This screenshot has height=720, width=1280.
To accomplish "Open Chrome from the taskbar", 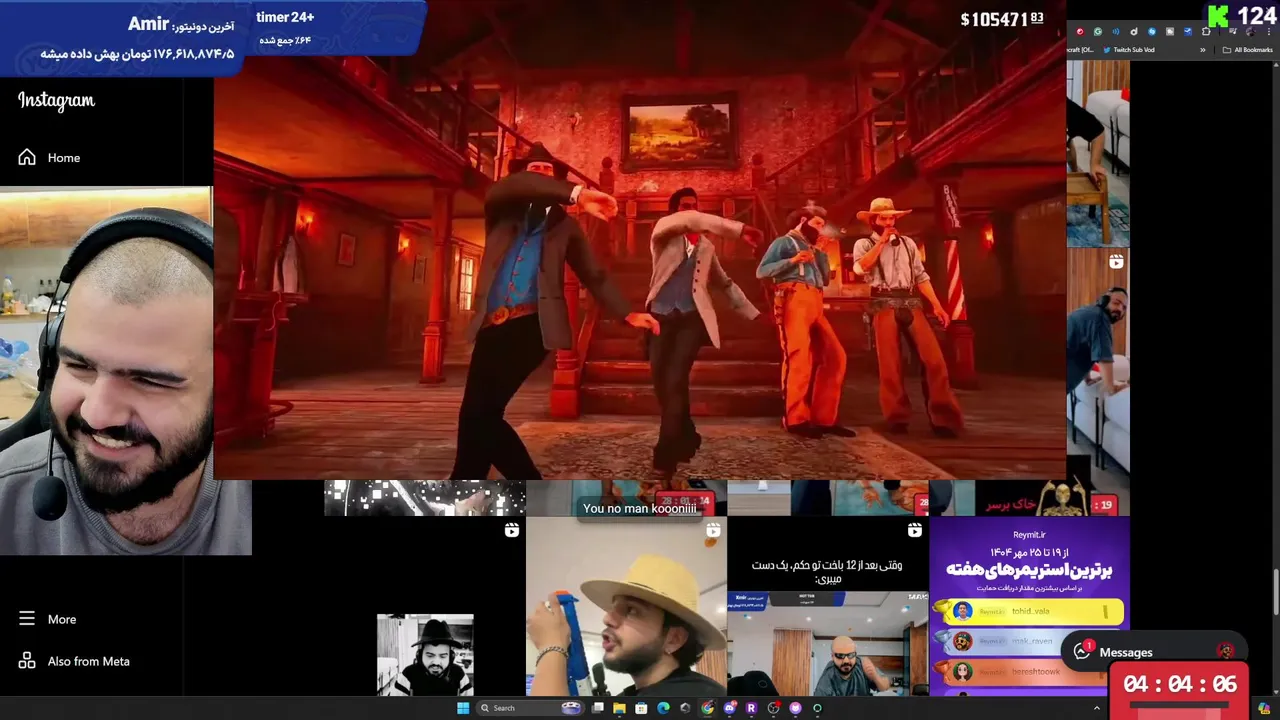I will pos(707,708).
